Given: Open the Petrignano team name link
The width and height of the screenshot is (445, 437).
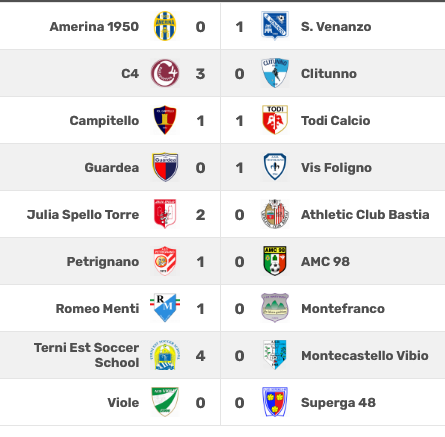Looking at the screenshot, I should pyautogui.click(x=103, y=262).
